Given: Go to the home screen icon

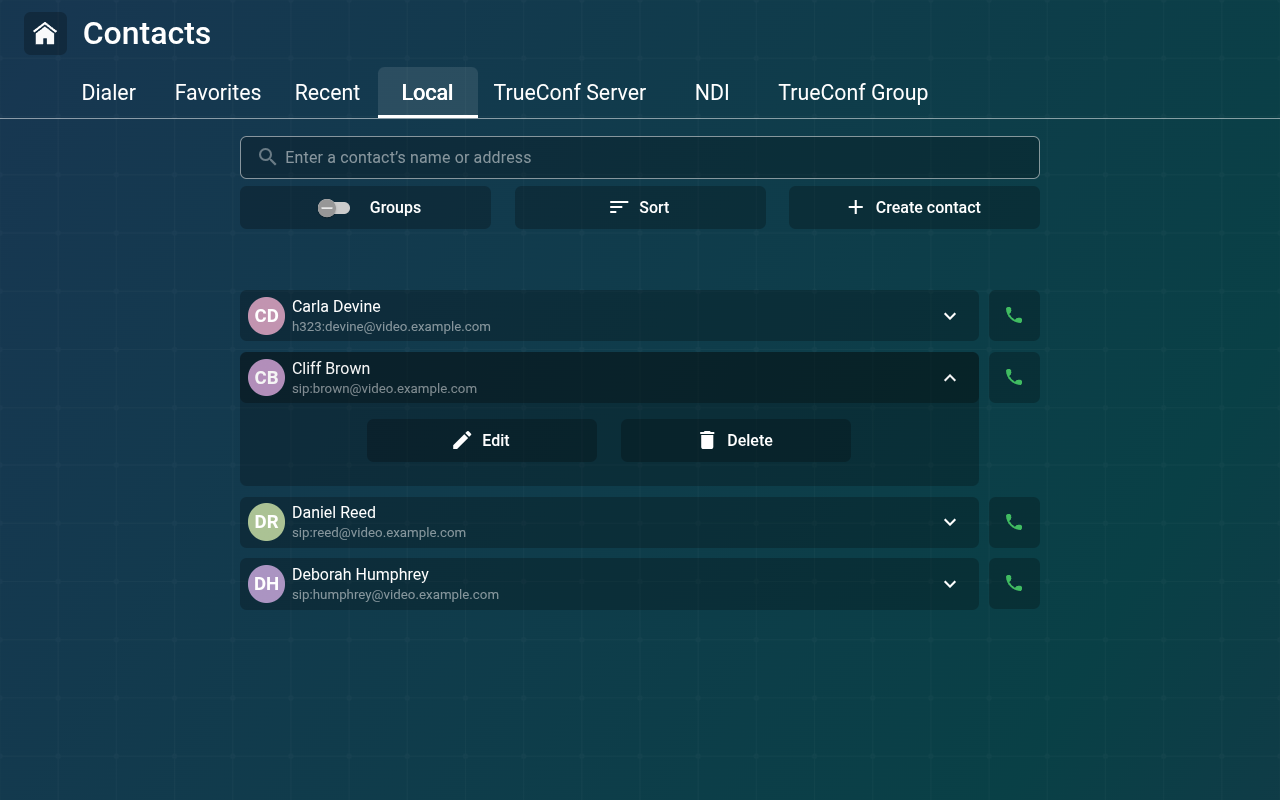Looking at the screenshot, I should pyautogui.click(x=45, y=33).
